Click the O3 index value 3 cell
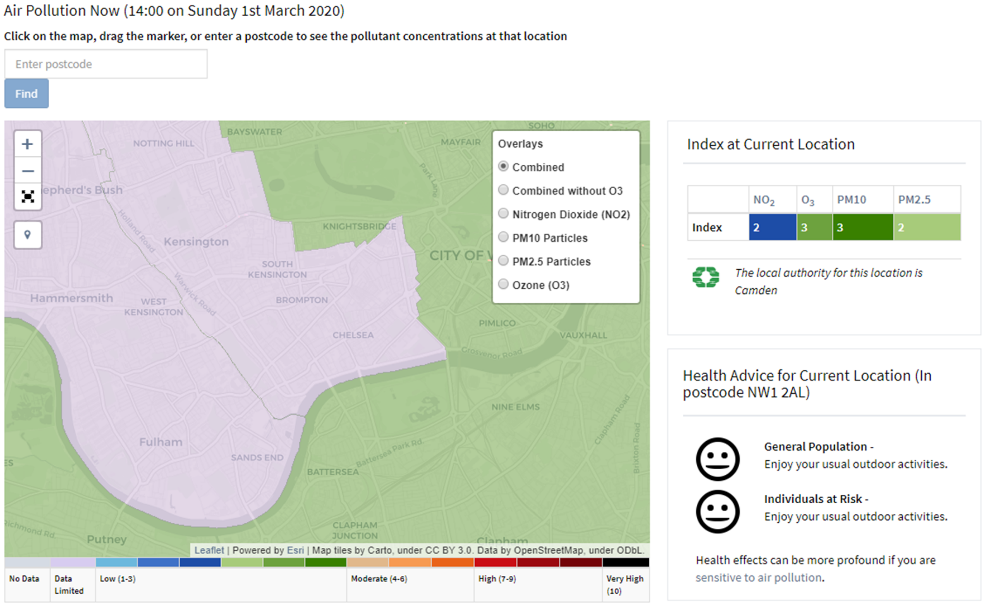991x606 pixels. 814,227
